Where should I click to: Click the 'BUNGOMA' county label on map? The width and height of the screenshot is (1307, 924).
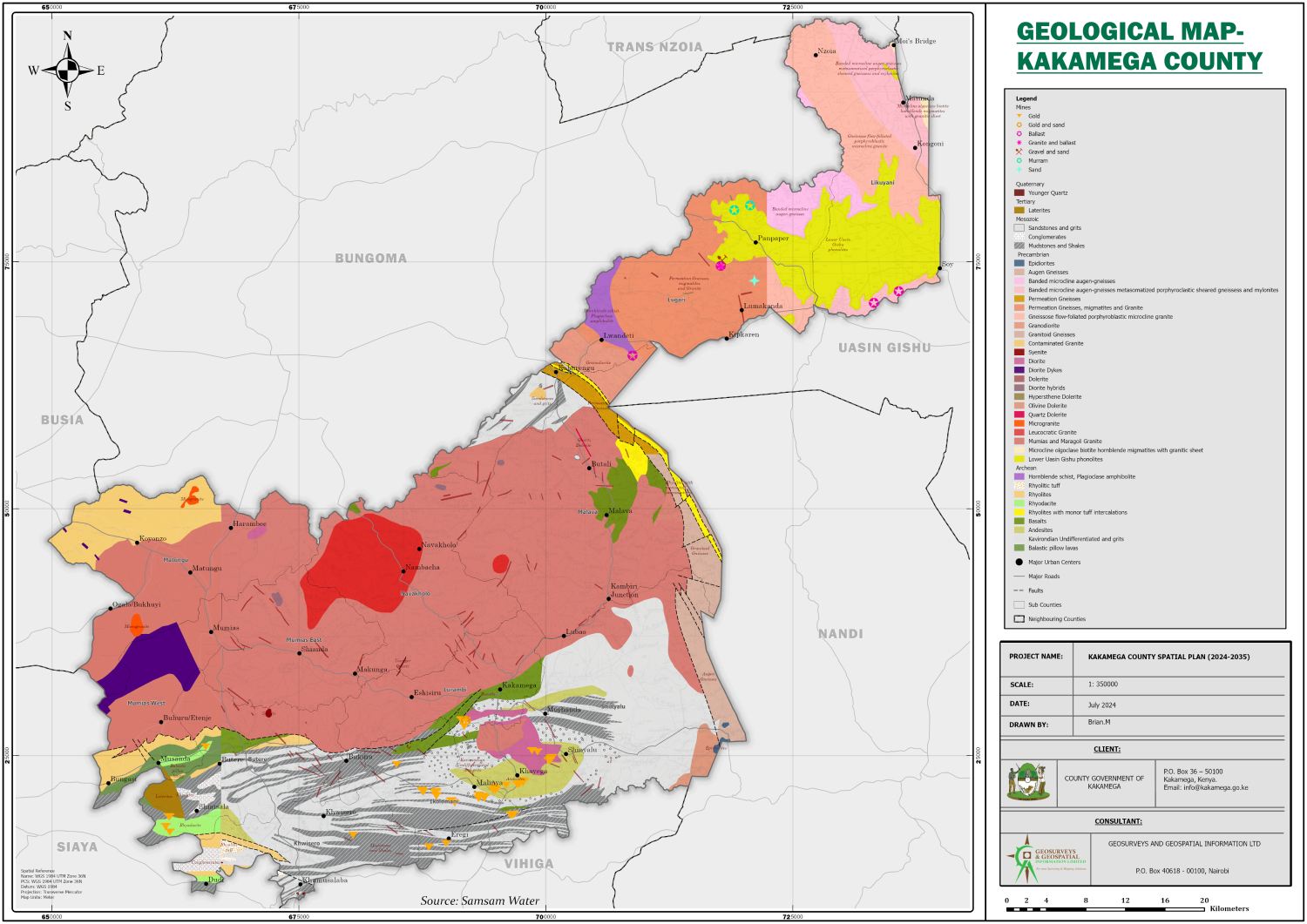pos(371,258)
